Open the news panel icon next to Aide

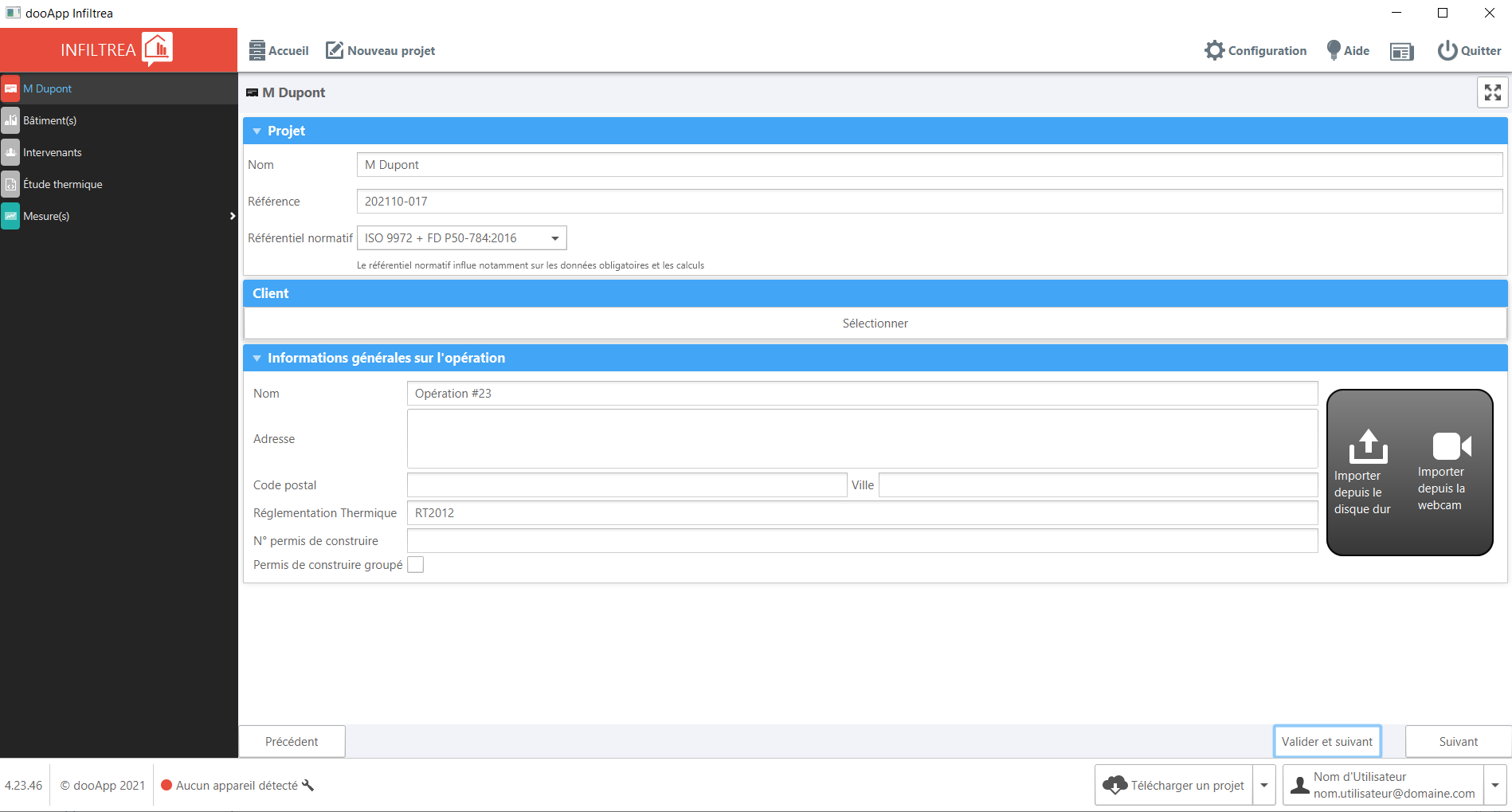click(1402, 52)
